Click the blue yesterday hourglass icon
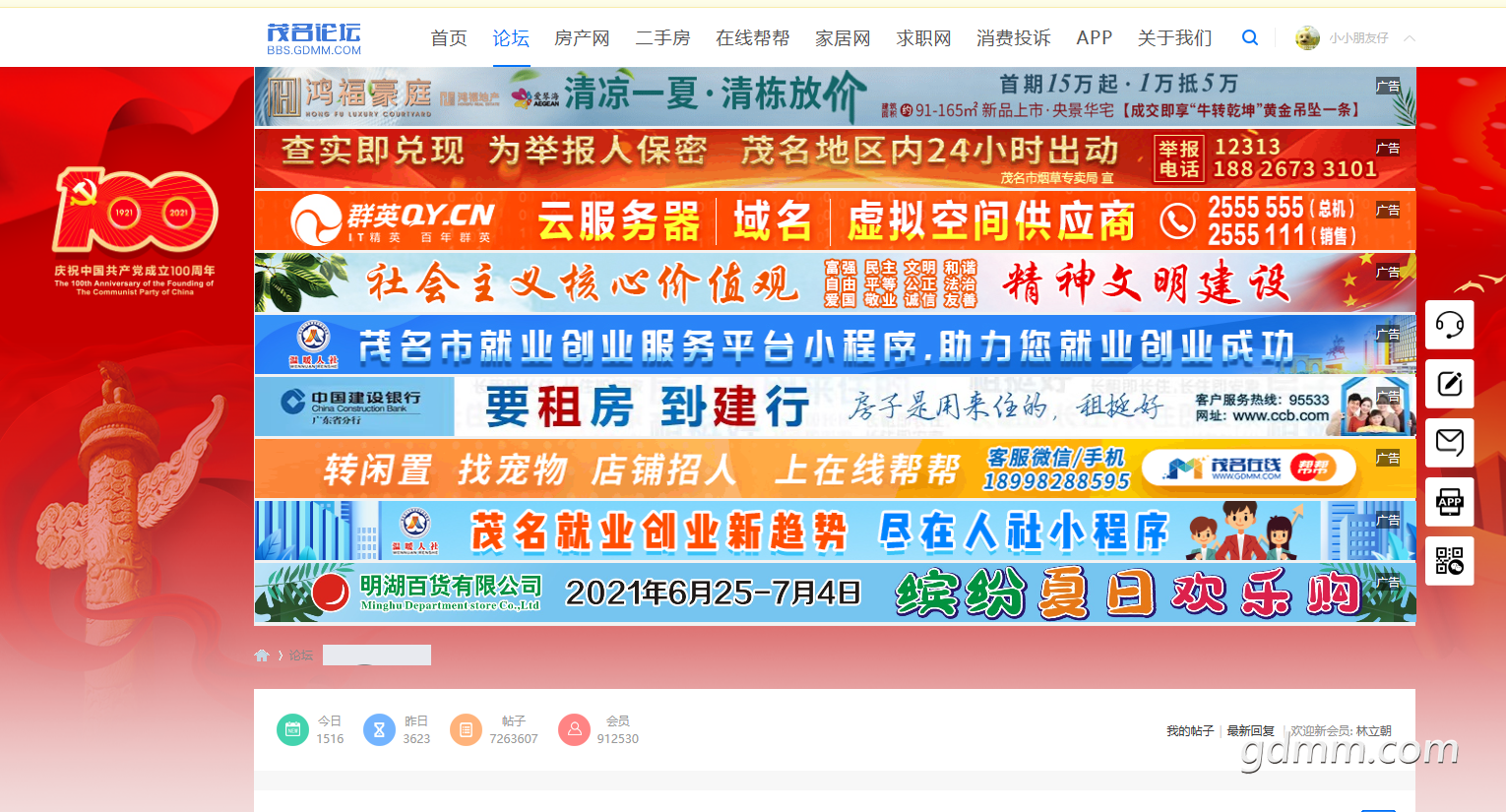 [x=379, y=729]
